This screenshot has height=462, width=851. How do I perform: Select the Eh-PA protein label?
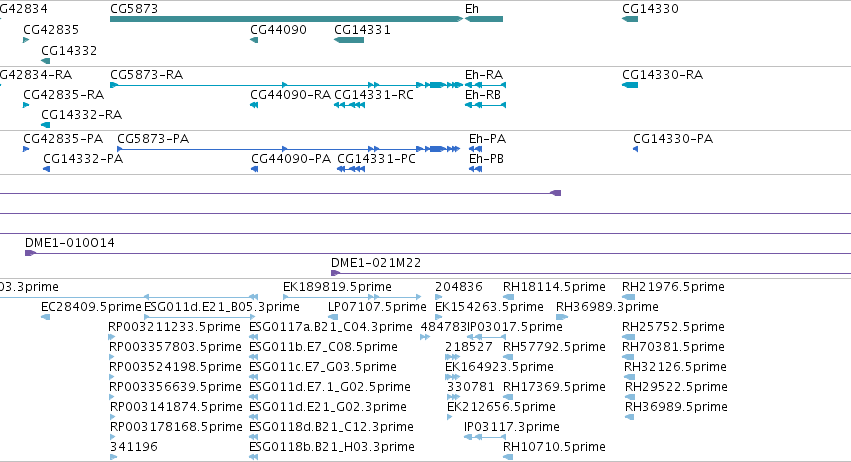coord(487,139)
